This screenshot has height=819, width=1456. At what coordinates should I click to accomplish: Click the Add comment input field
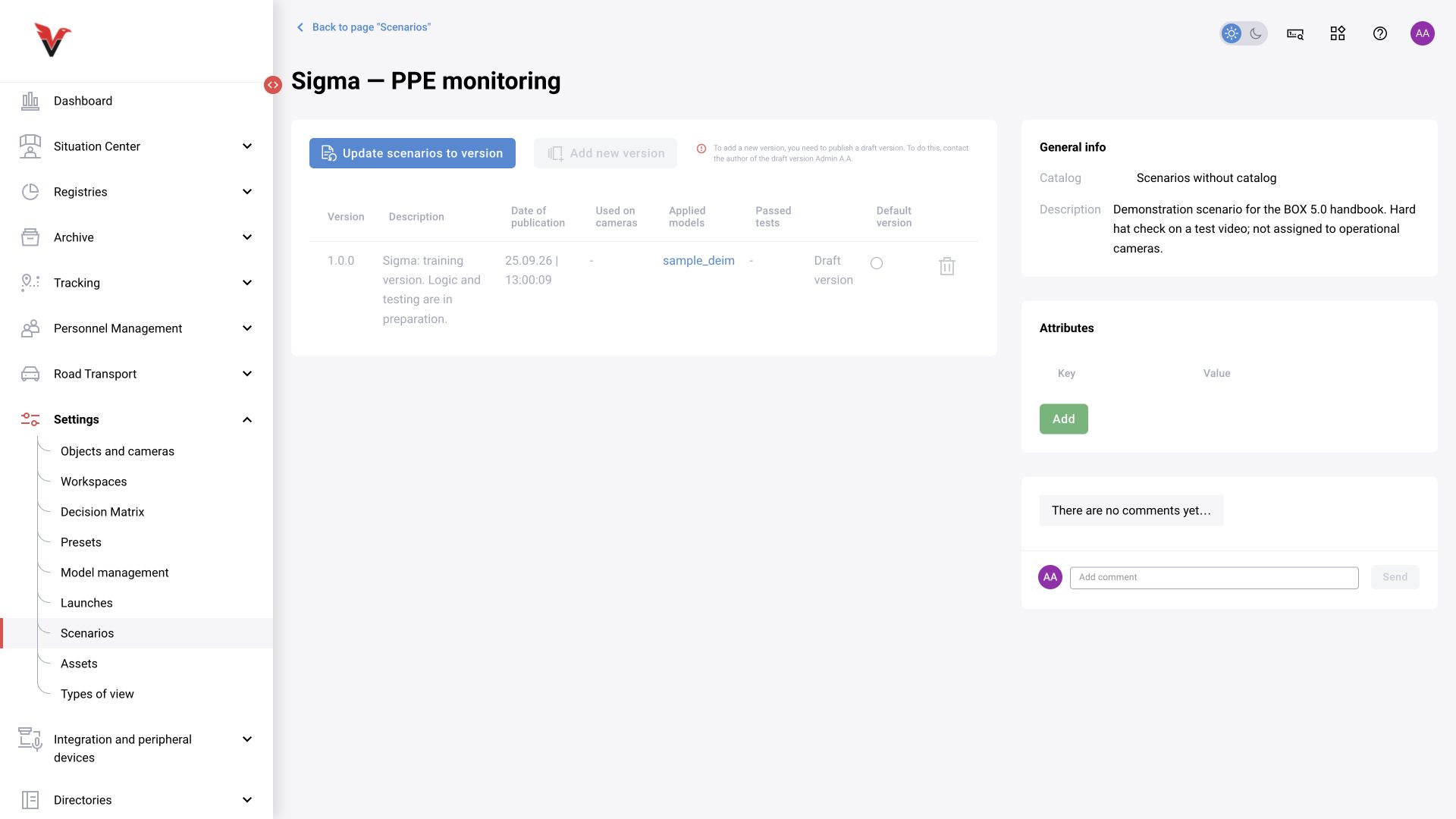click(1214, 578)
